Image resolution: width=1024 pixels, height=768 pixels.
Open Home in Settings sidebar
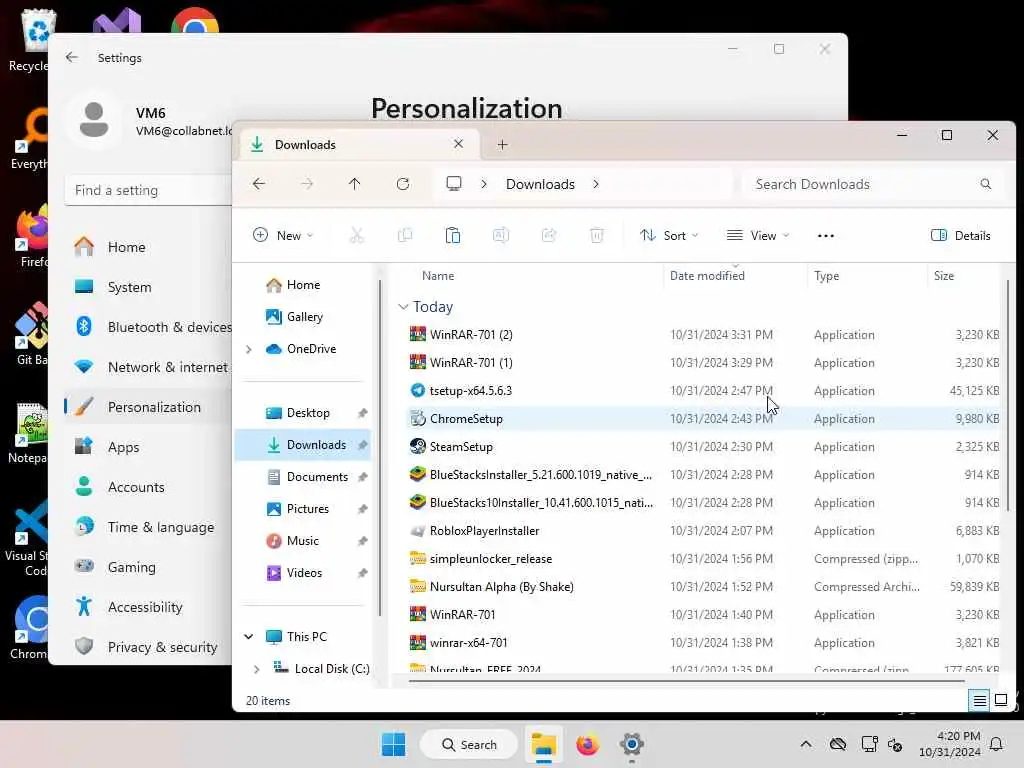[148, 248]
